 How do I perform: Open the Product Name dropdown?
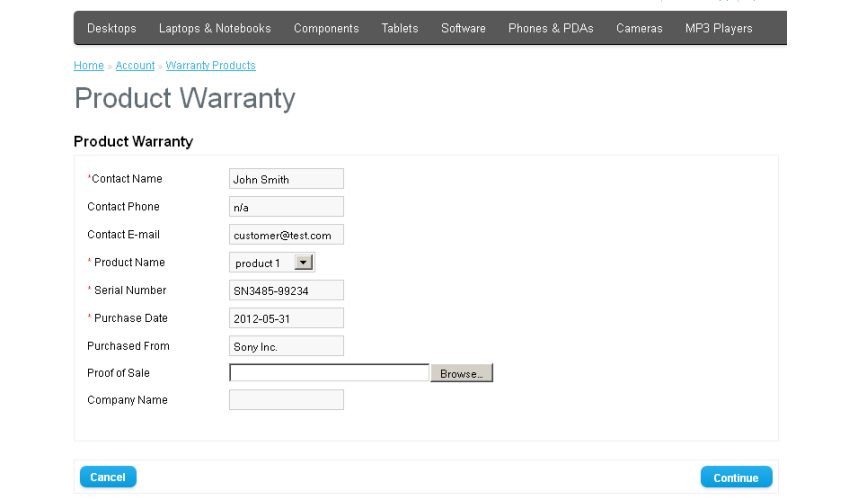[x=272, y=262]
